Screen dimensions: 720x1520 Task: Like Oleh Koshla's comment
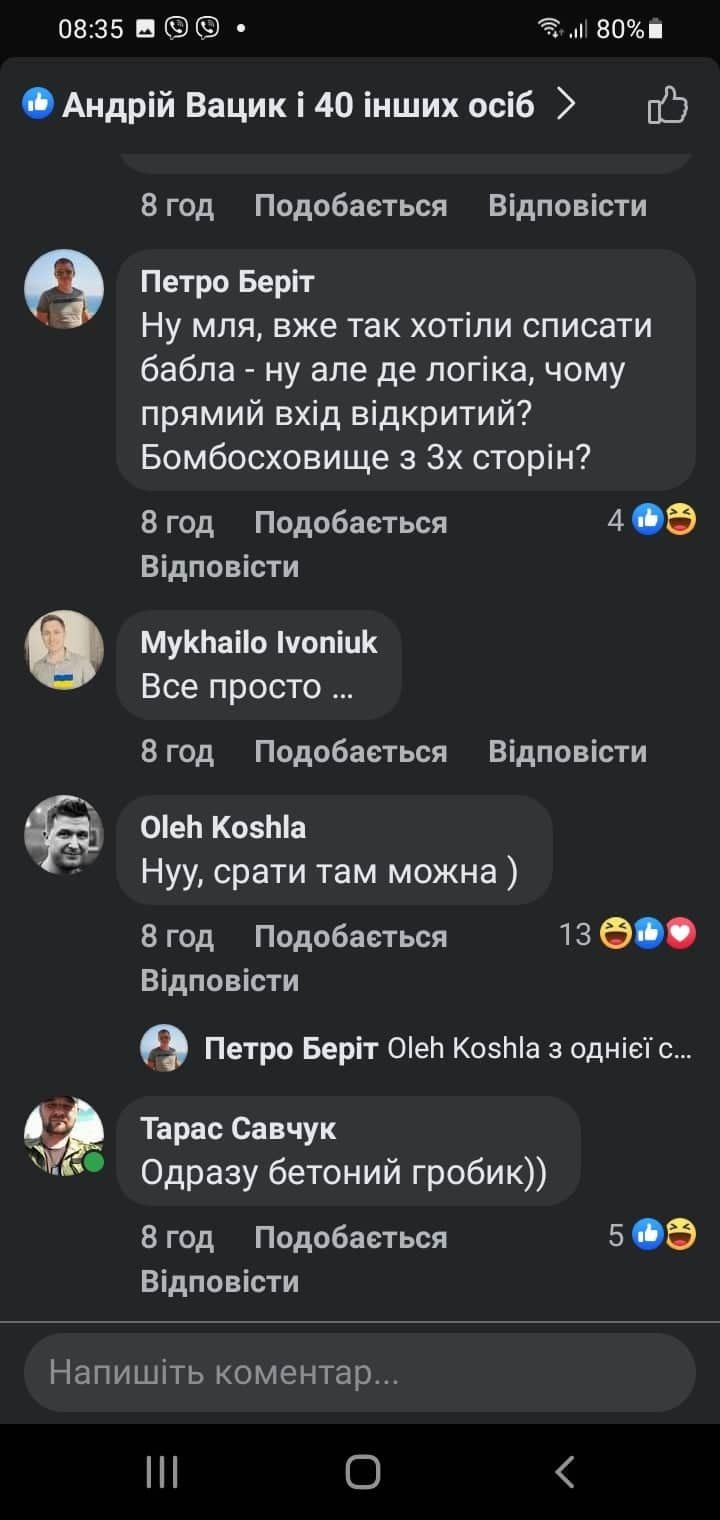(x=350, y=936)
